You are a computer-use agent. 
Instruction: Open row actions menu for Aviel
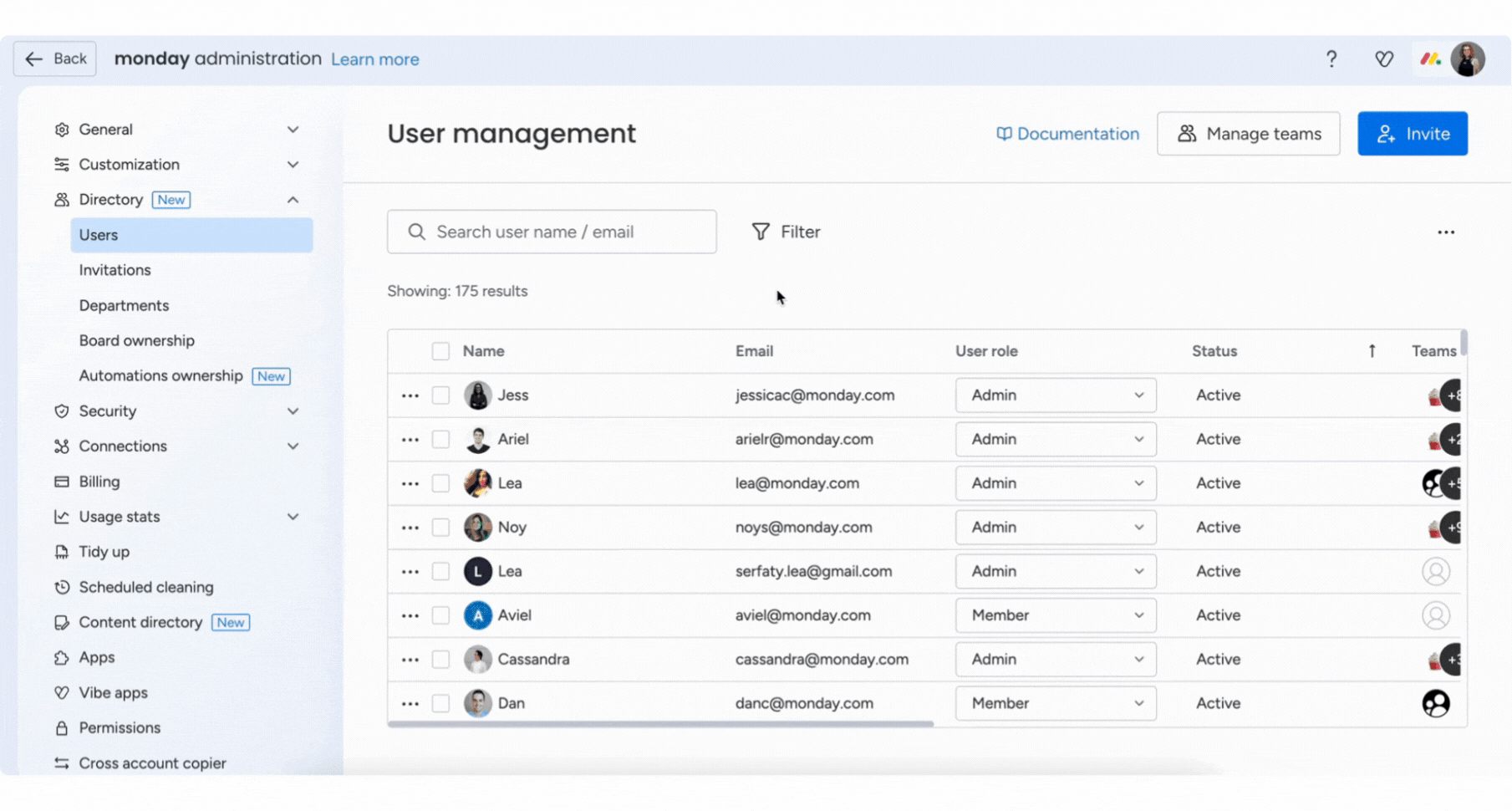(410, 615)
